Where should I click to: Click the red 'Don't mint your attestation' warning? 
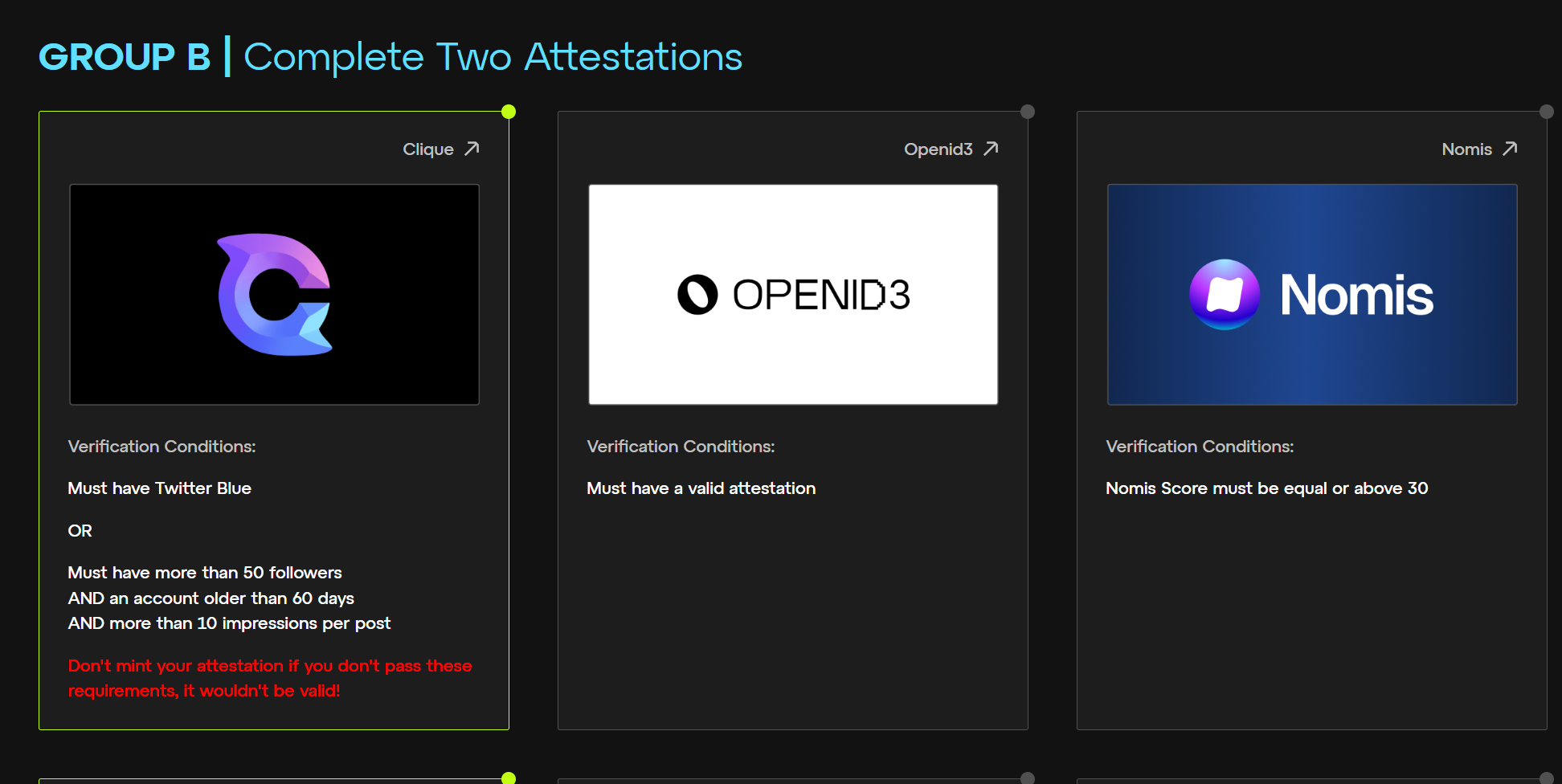pos(270,678)
